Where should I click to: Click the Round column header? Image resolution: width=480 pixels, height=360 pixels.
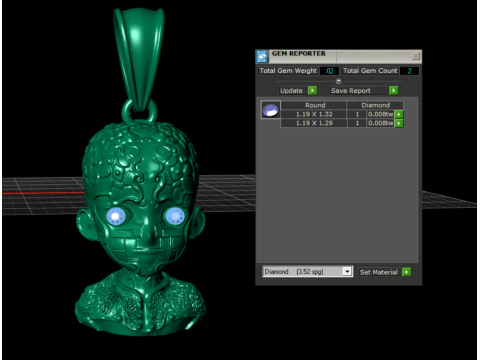315,105
